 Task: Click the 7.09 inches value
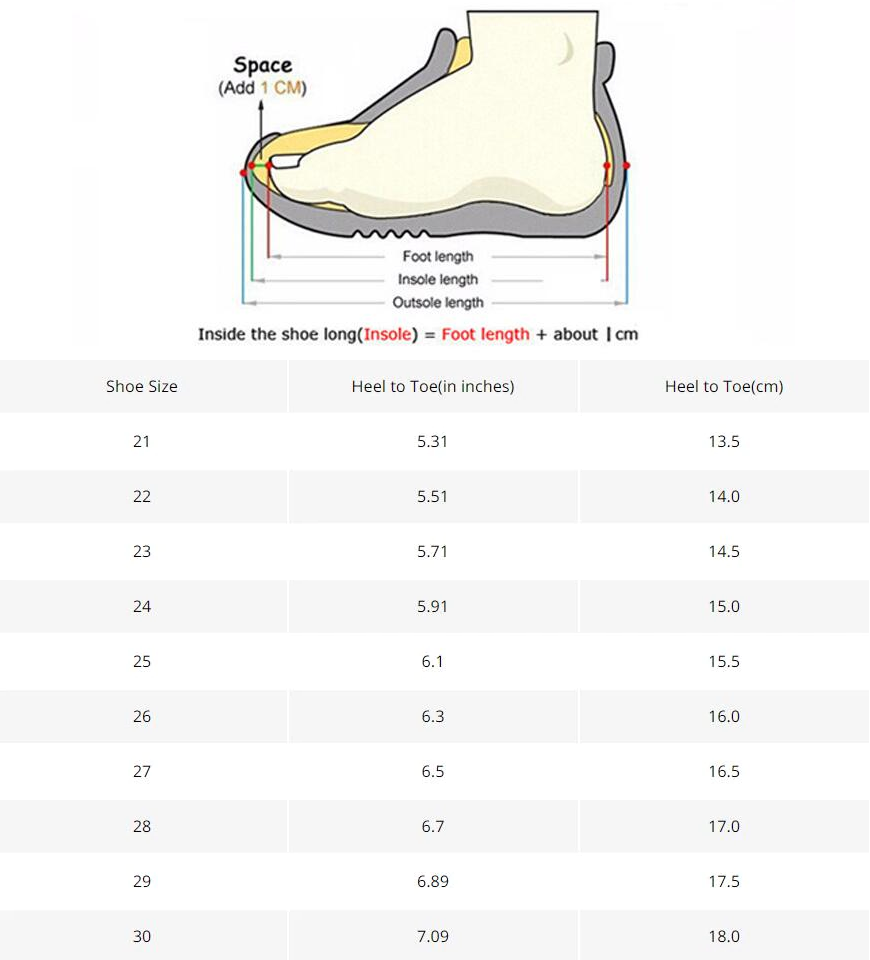coord(433,936)
